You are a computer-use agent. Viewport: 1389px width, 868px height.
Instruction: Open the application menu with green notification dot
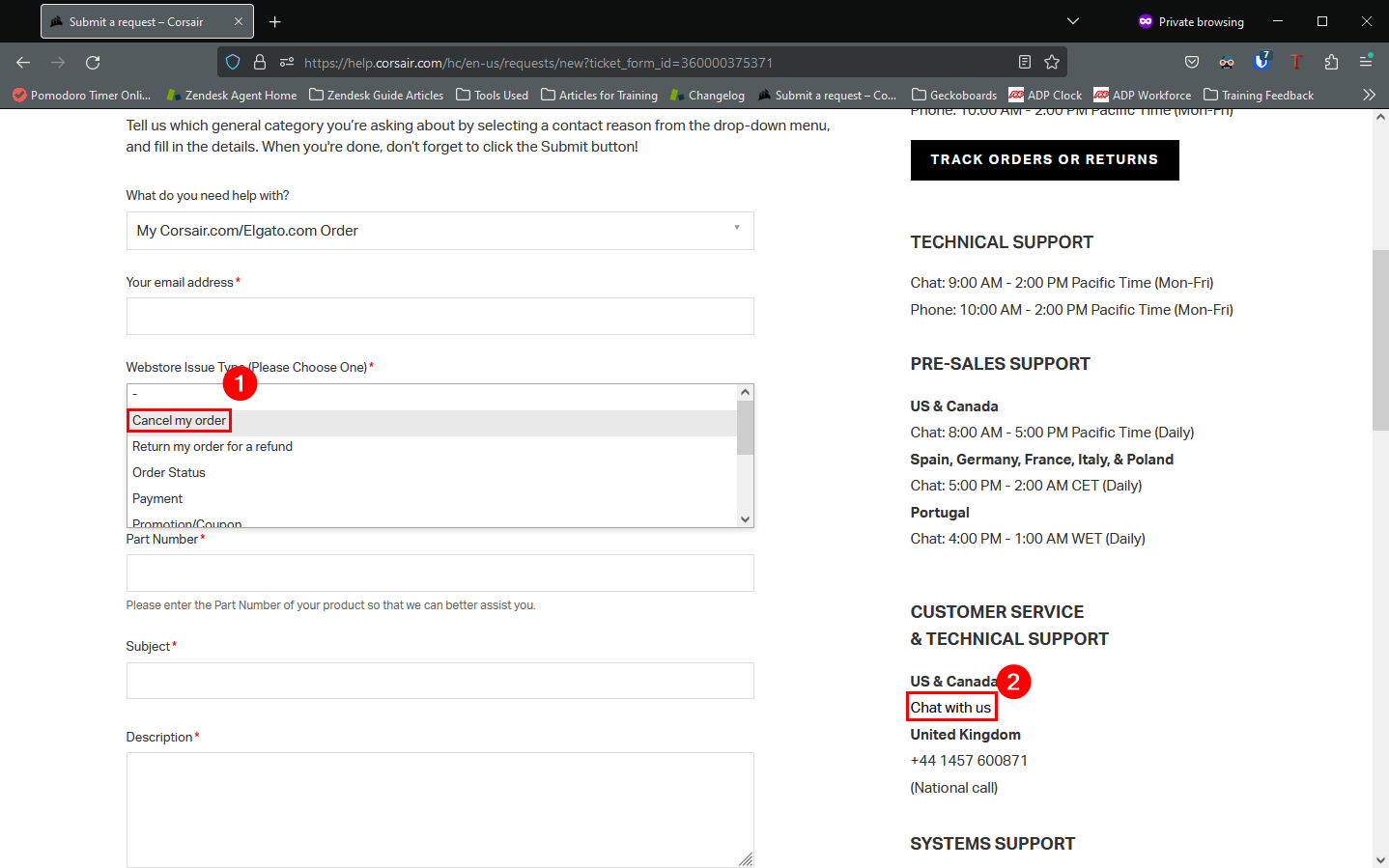point(1366,62)
